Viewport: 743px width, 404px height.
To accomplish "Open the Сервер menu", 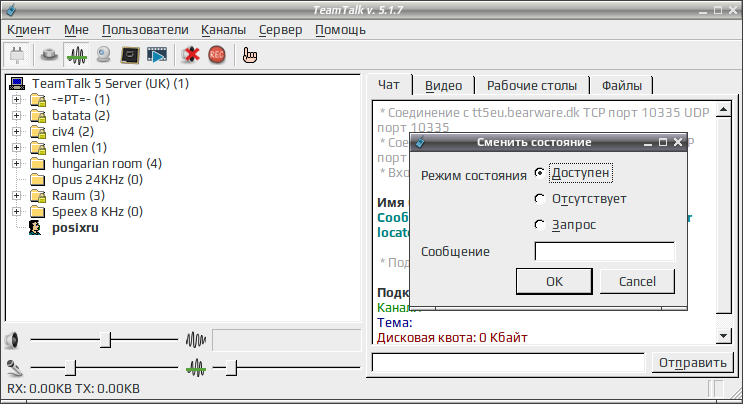I will (x=281, y=30).
